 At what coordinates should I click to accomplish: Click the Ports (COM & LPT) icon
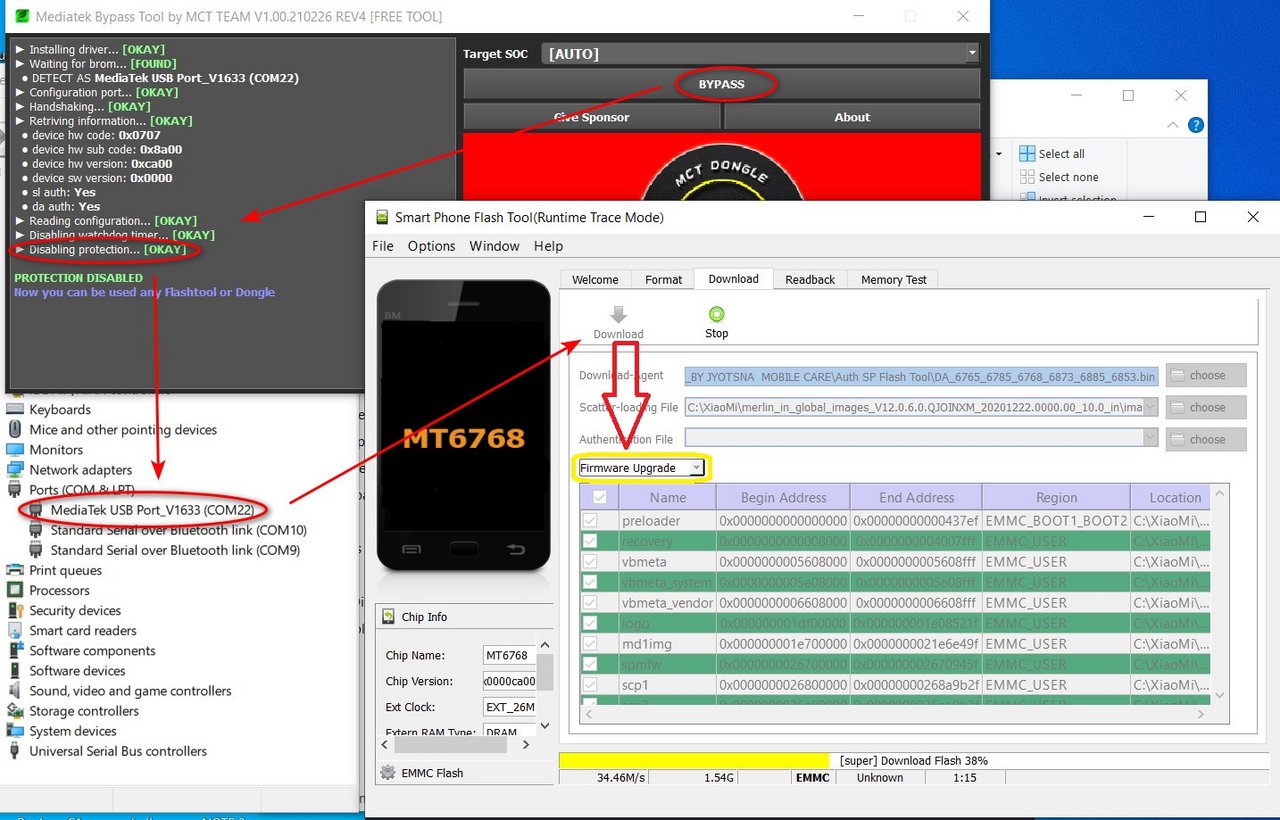click(15, 490)
